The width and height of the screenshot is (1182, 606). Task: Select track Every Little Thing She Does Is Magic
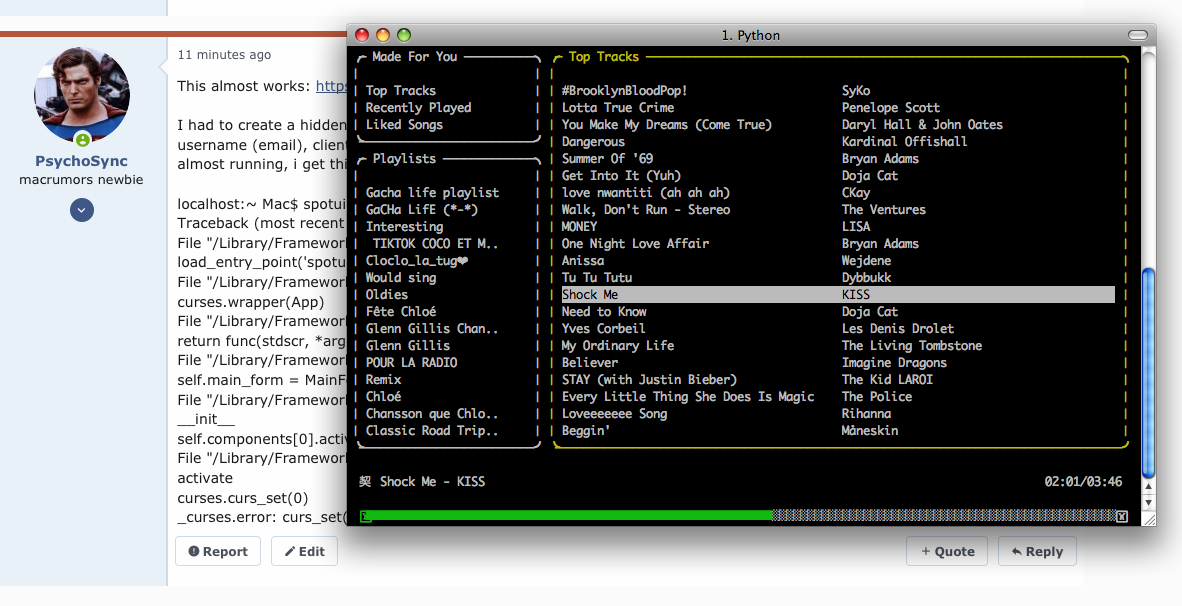pos(687,396)
